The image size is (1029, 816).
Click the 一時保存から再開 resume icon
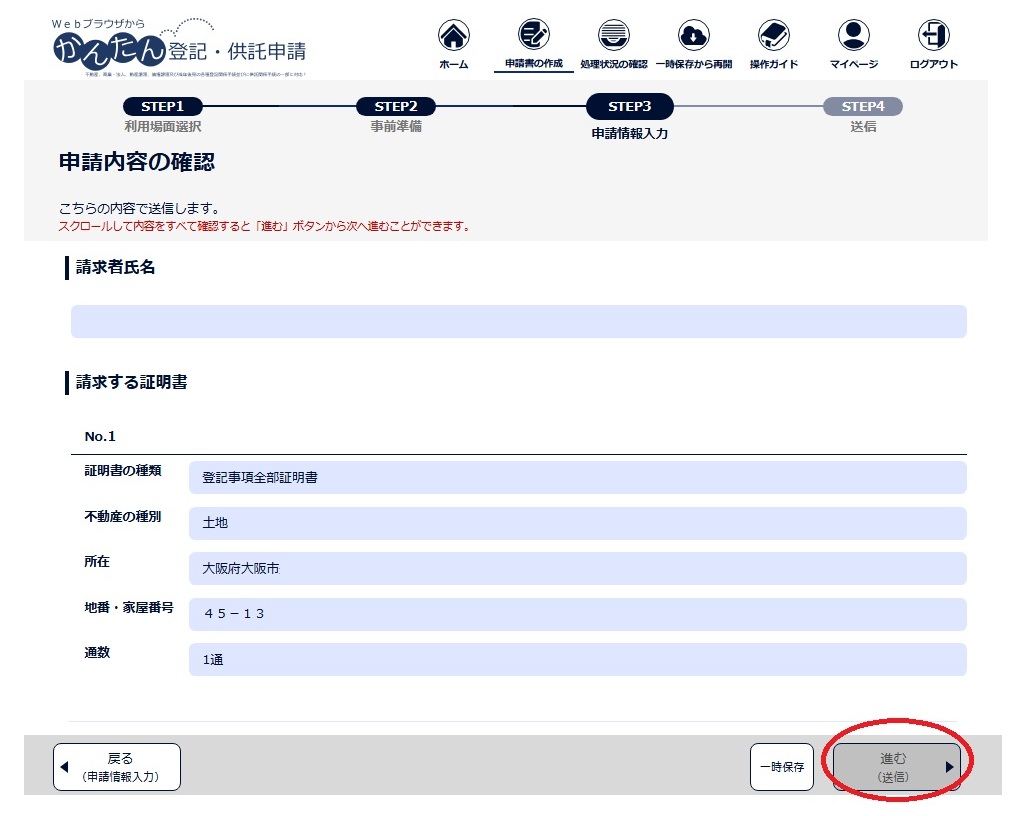[693, 42]
